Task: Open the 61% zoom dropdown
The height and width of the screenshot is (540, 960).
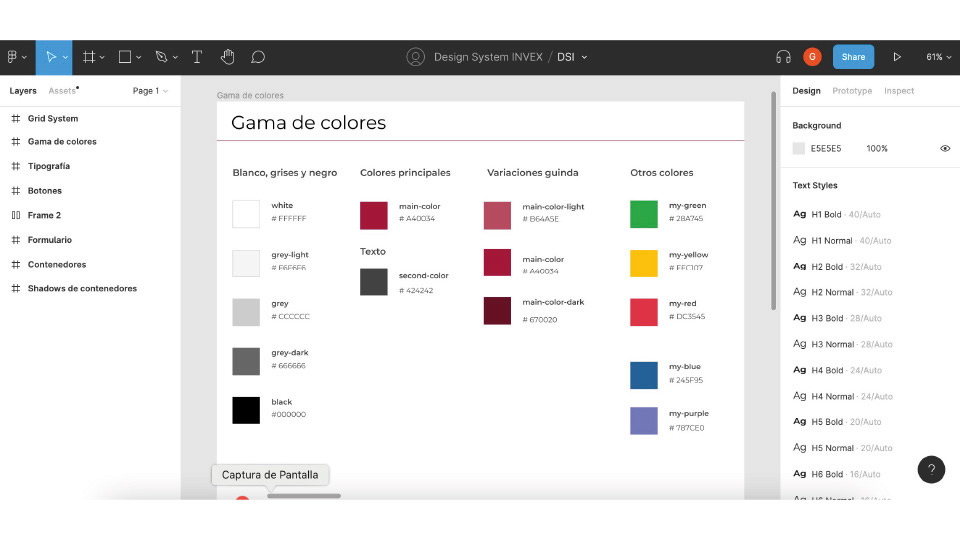Action: point(939,57)
